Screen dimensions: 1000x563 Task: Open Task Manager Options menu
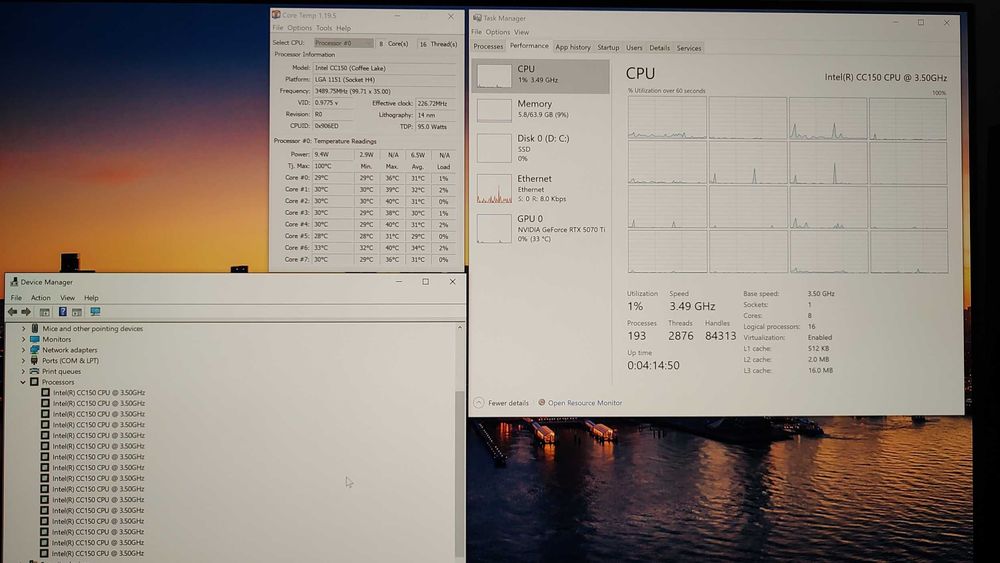tap(497, 32)
